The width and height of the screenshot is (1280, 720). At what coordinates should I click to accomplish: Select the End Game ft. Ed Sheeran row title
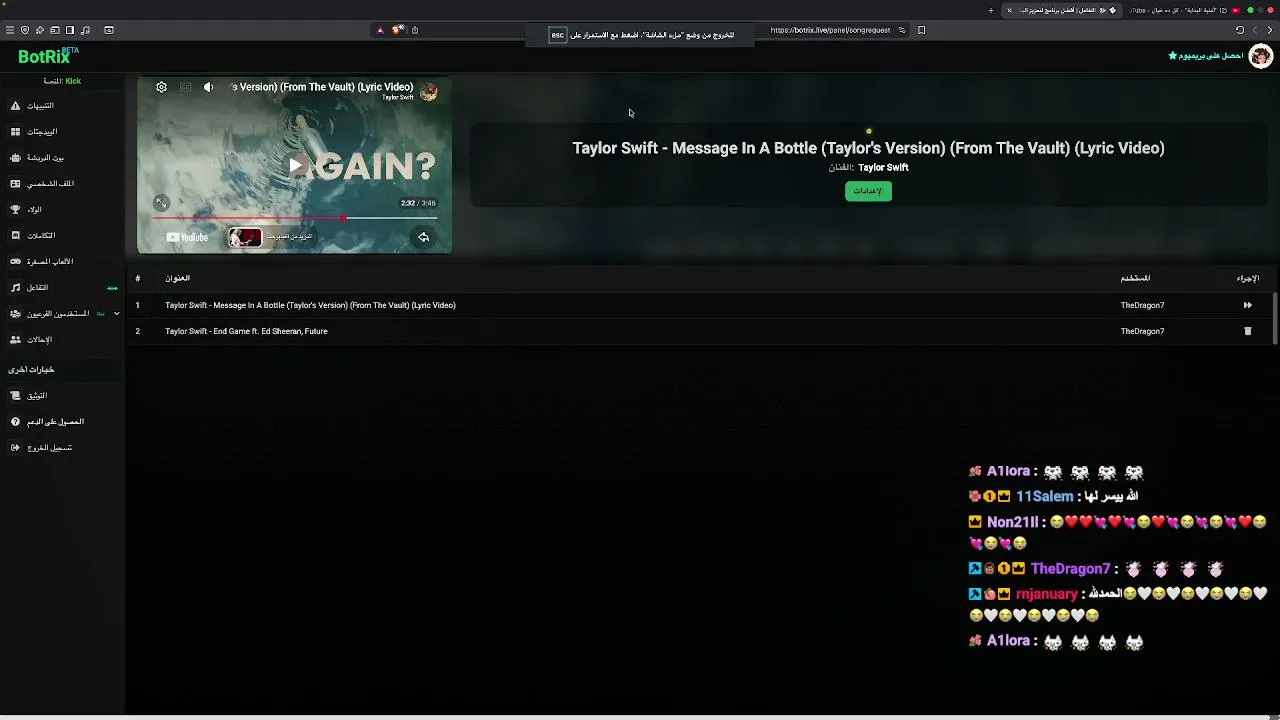coord(246,331)
